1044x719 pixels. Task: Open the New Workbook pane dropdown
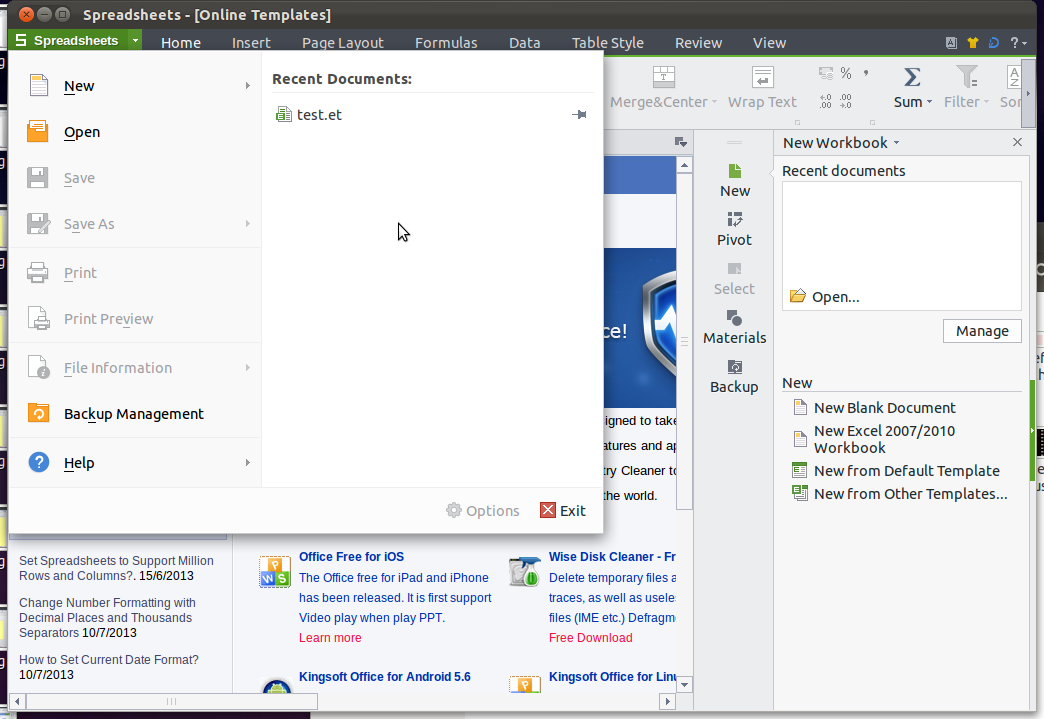(x=896, y=142)
